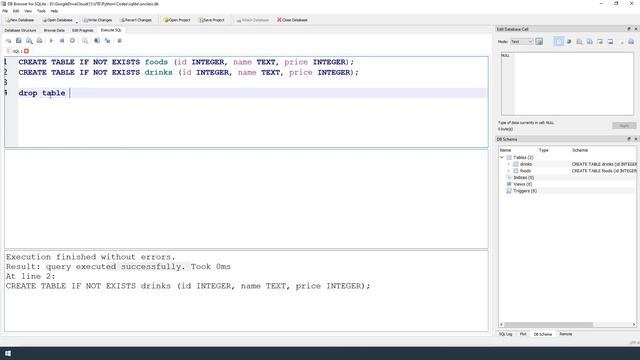640x360 pixels.
Task: Execute current line icon
Action: click(62, 41)
